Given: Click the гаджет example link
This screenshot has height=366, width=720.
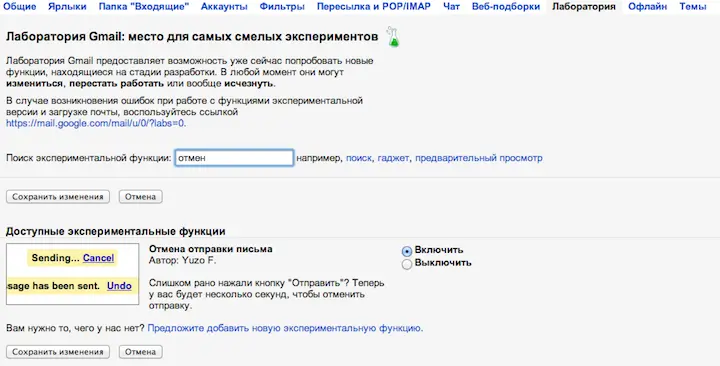Looking at the screenshot, I should coord(393,158).
